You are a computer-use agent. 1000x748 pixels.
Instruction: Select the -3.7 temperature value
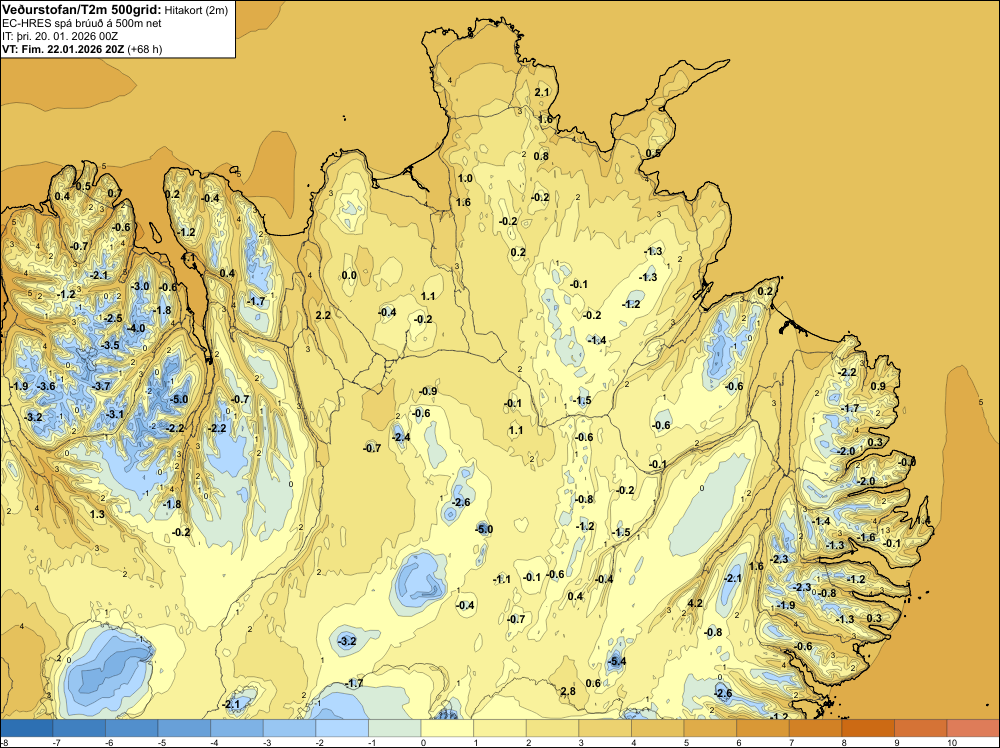[x=101, y=386]
